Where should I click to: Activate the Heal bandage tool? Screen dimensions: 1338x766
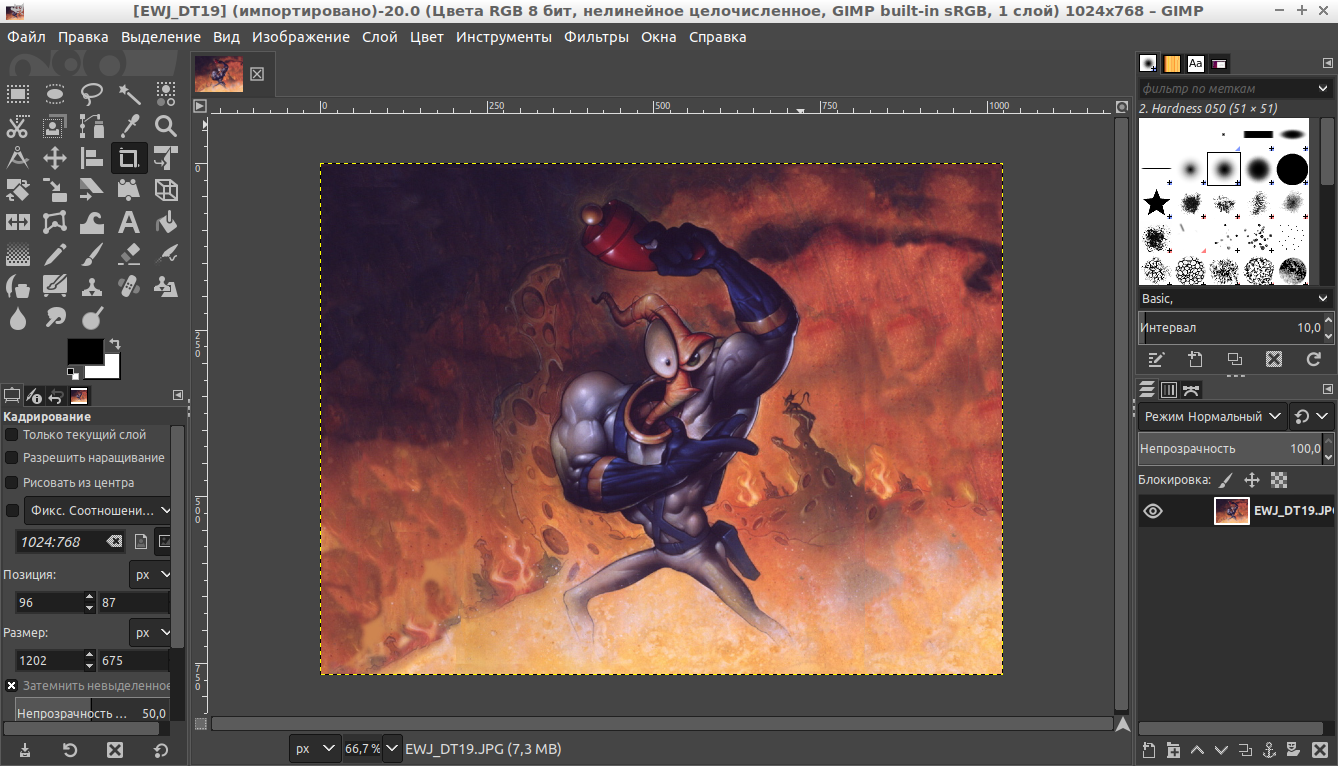[129, 287]
